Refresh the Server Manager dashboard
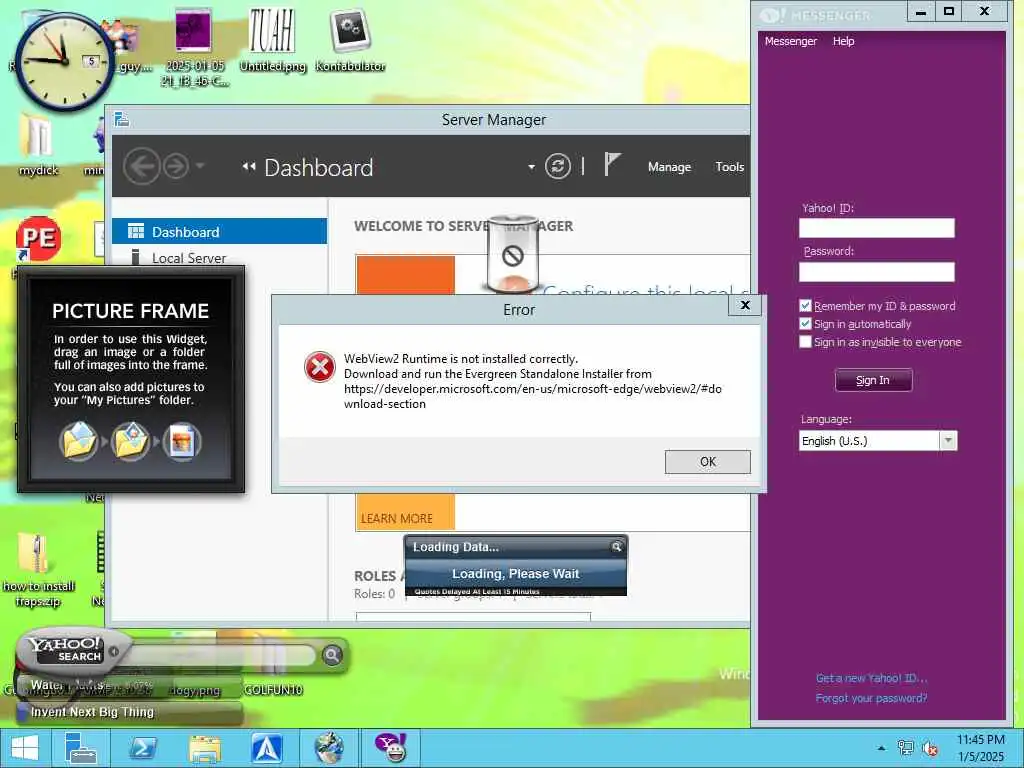1024x768 pixels. (x=558, y=166)
